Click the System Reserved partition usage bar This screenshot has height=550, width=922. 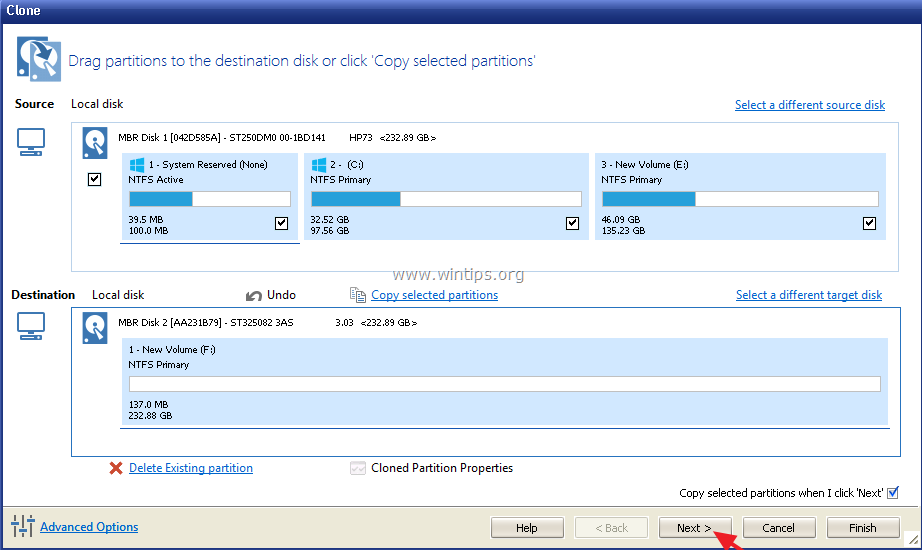(x=210, y=199)
